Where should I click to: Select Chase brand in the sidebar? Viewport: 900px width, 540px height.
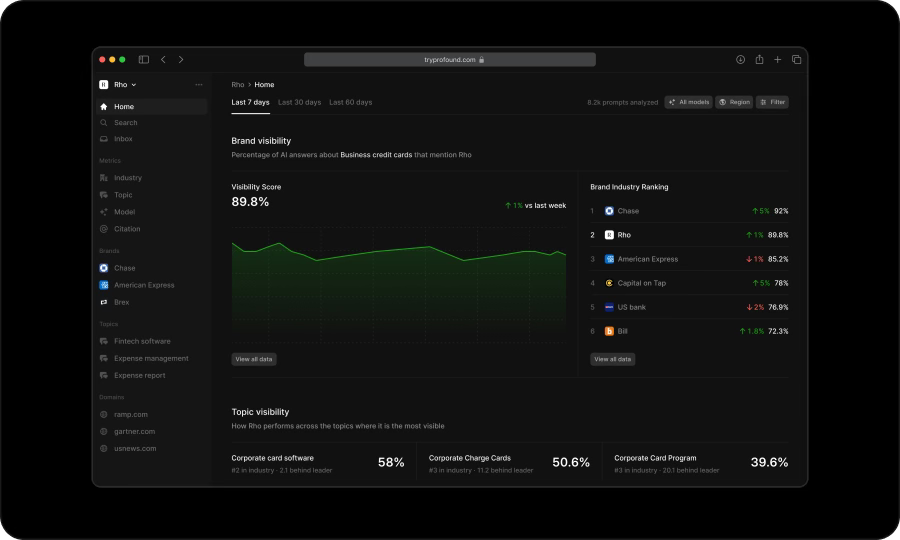pos(152,268)
